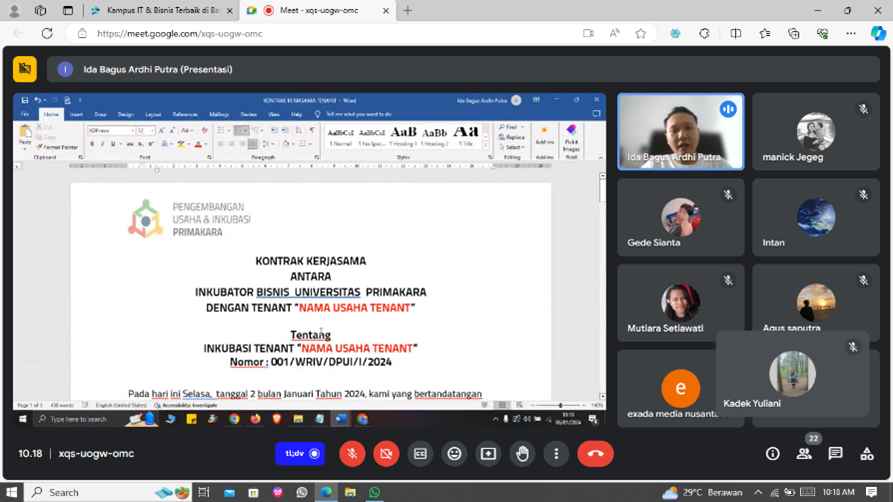893x502 pixels.
Task: Open meeting details info icon
Action: click(x=772, y=454)
